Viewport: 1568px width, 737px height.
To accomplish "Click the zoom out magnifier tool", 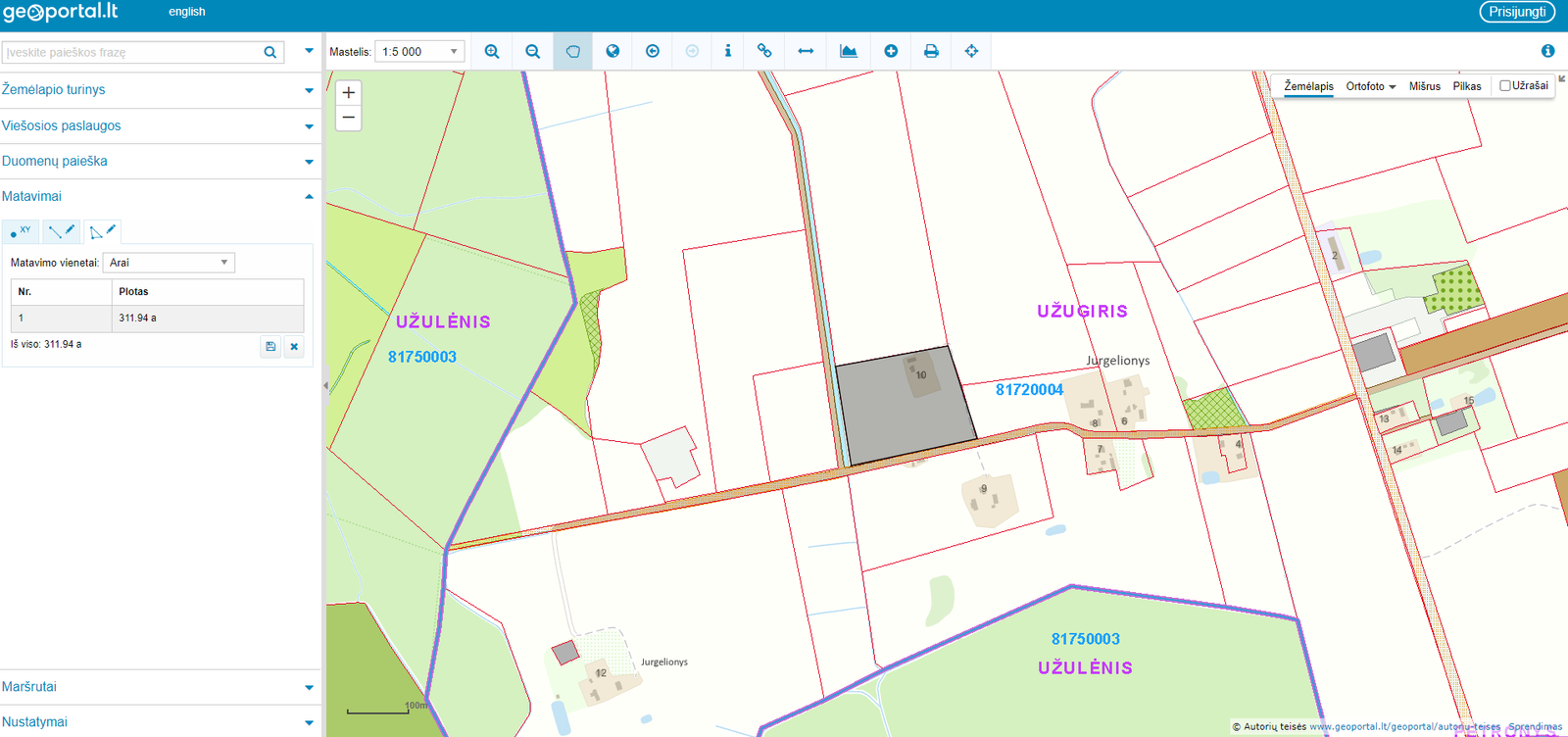I will tap(532, 51).
